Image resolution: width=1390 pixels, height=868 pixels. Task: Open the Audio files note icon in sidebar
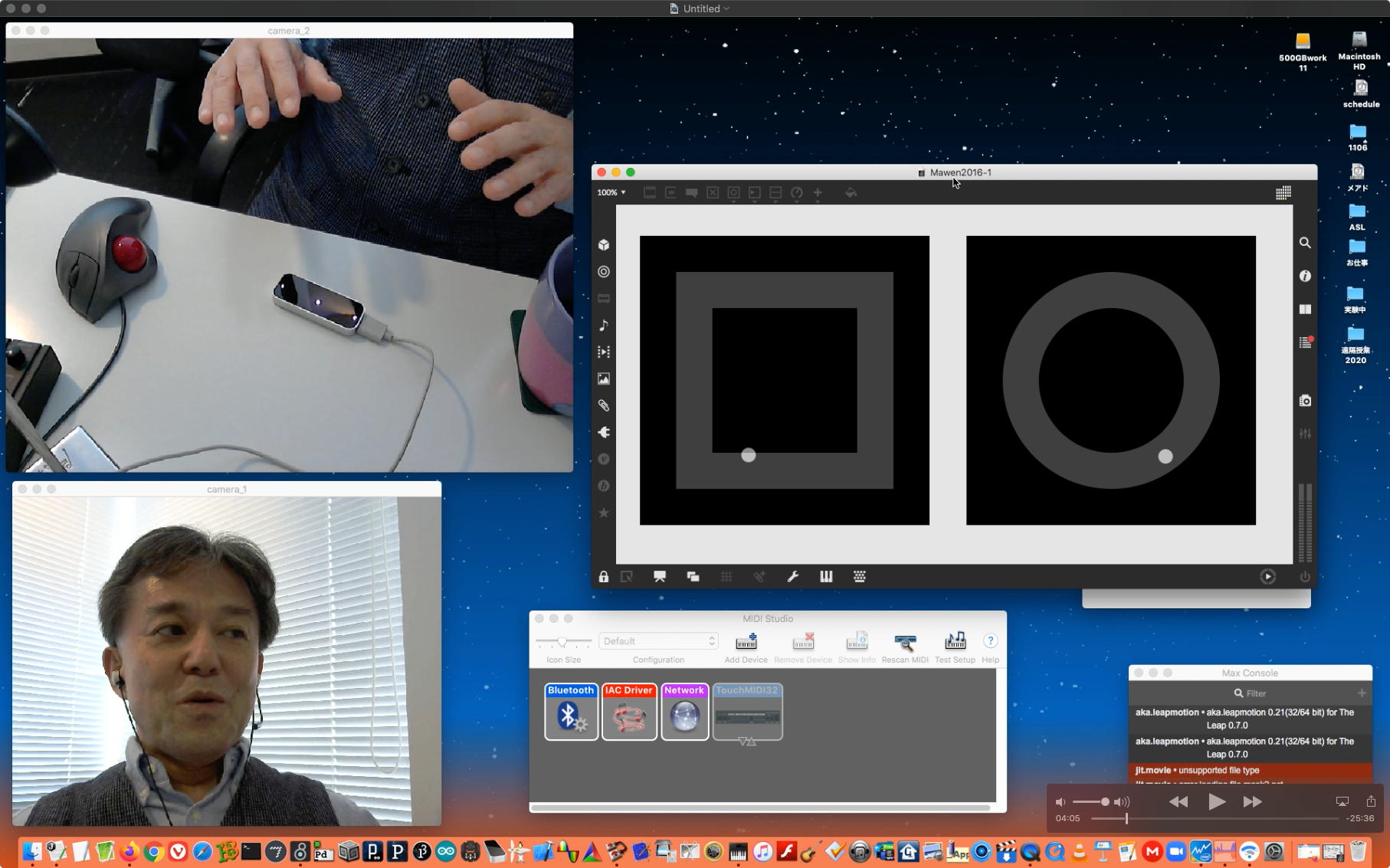tap(604, 326)
